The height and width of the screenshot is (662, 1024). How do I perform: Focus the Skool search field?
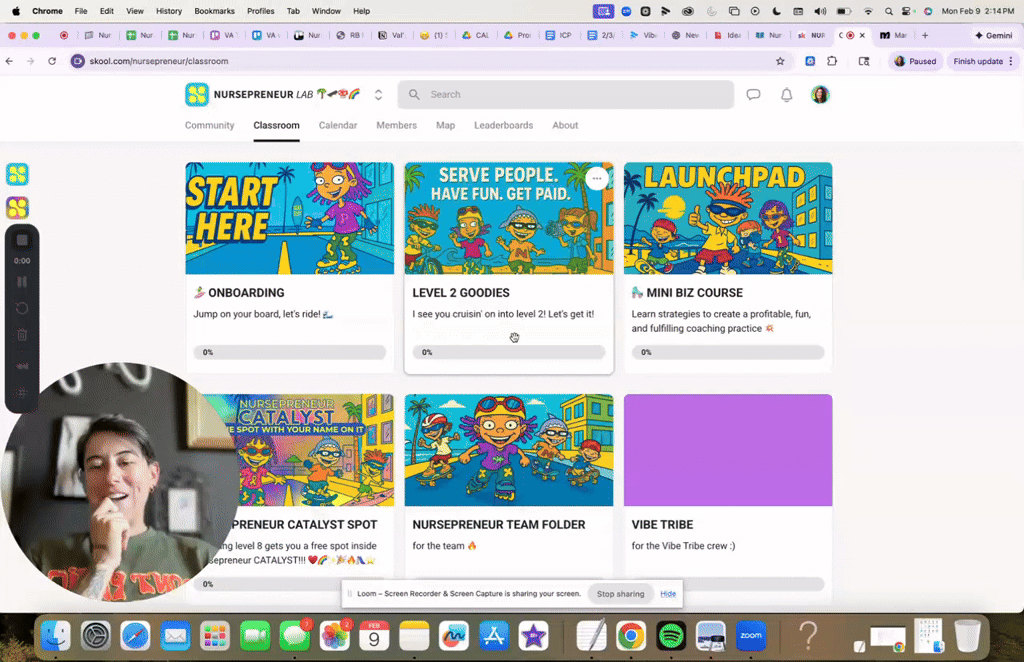pos(566,95)
